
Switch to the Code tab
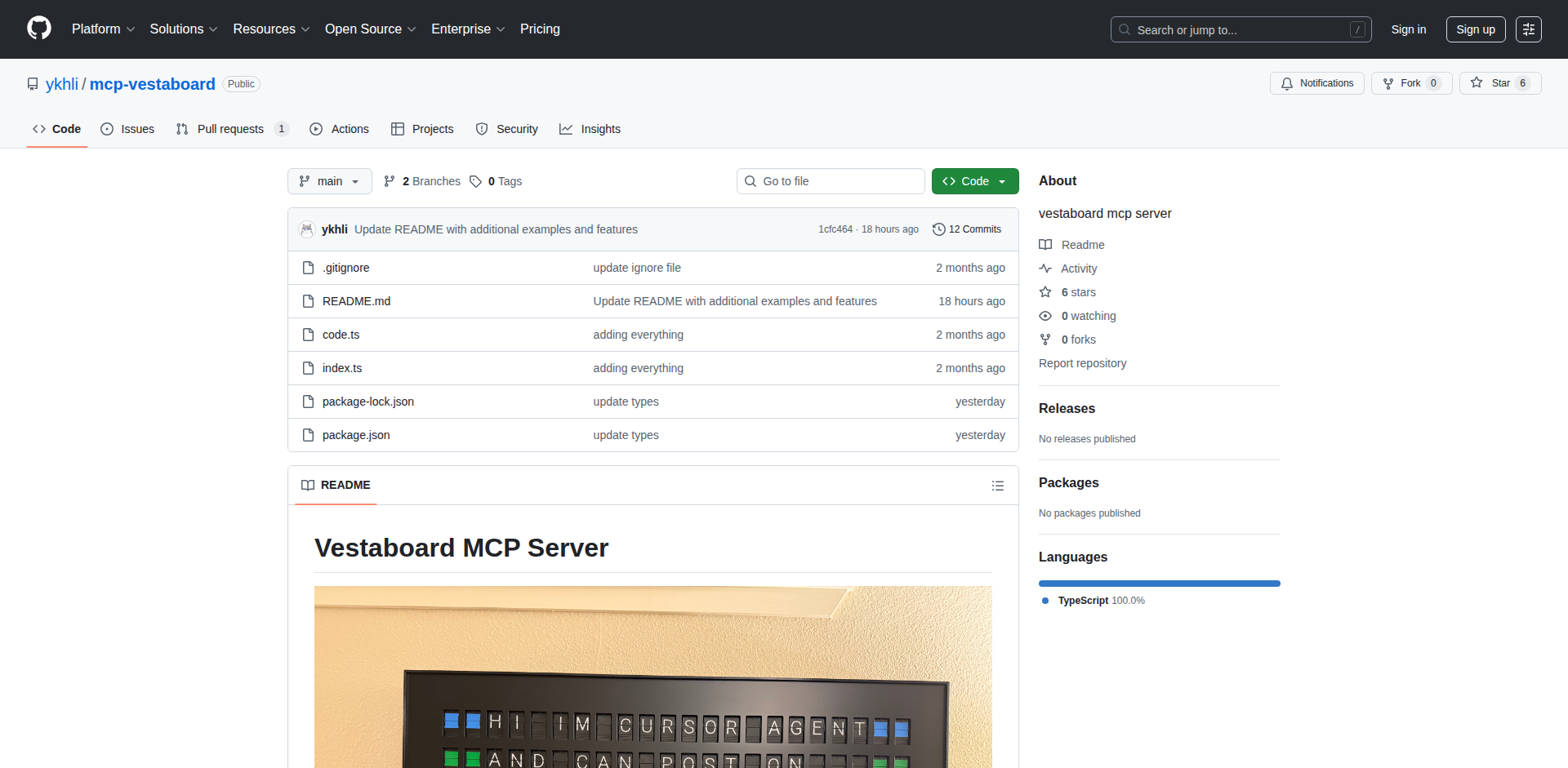pos(57,129)
